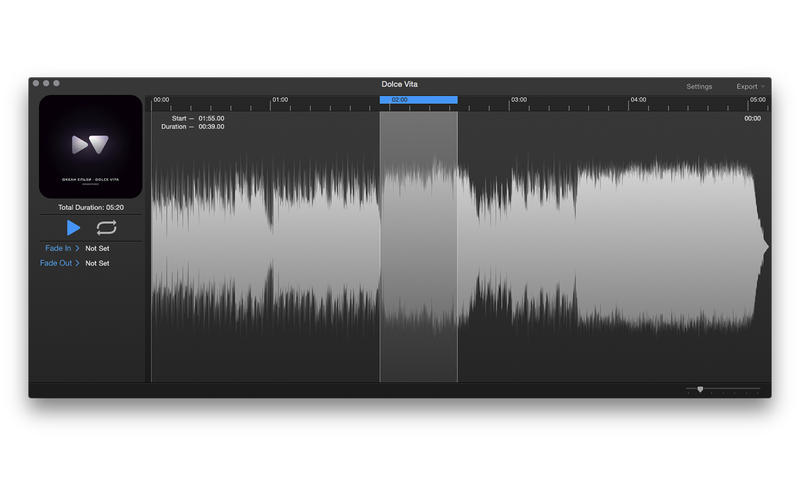Click the Dolce Vita album artwork
800x500 pixels.
tap(90, 146)
